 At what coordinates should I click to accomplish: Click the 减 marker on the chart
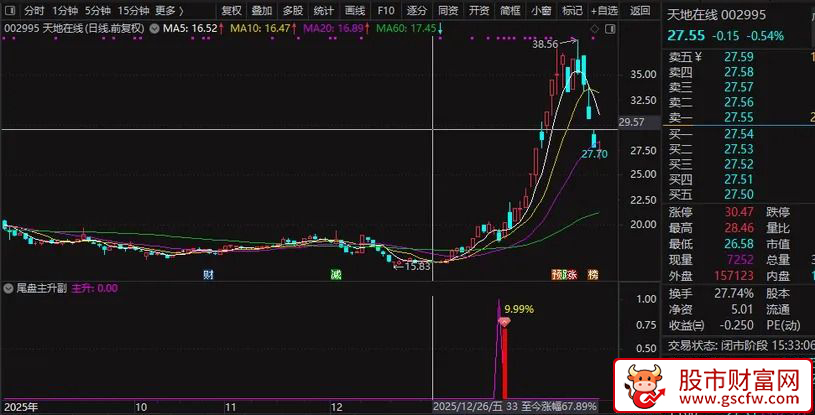pyautogui.click(x=336, y=275)
